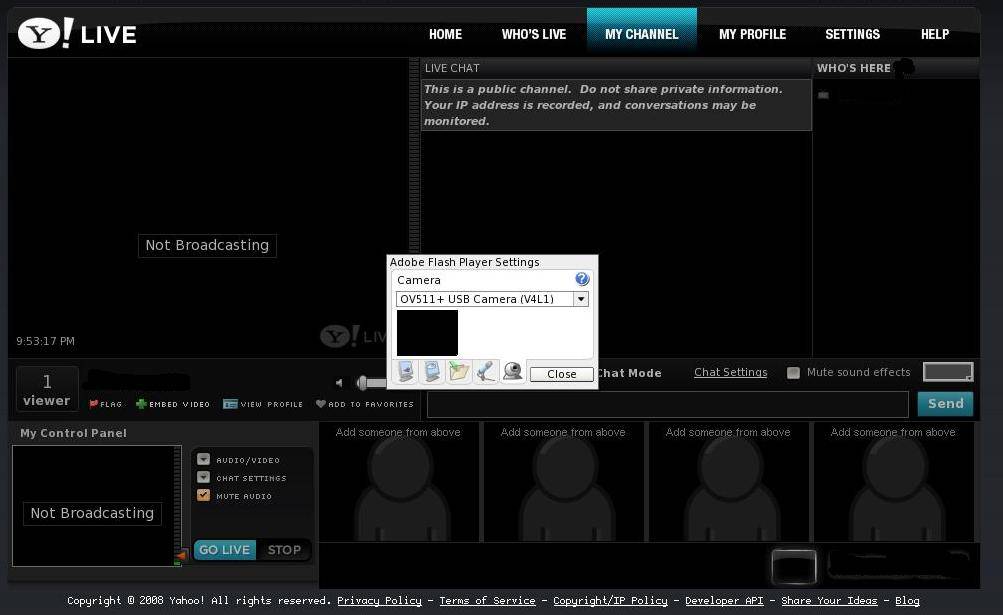Click the Stop broadcast button

point(284,550)
